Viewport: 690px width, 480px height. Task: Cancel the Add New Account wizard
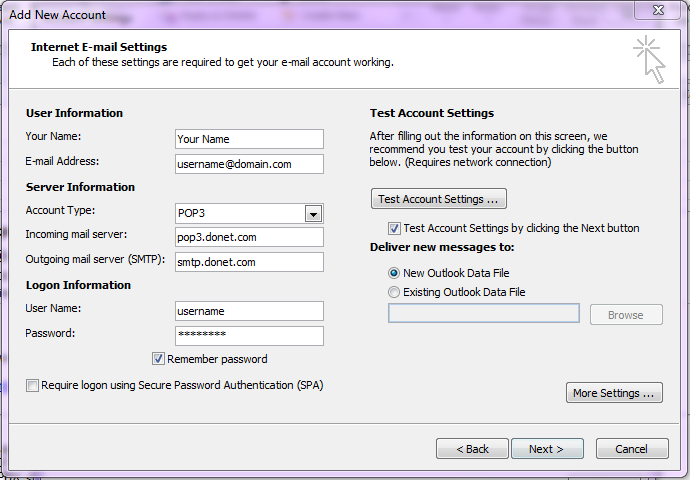[x=632, y=449]
